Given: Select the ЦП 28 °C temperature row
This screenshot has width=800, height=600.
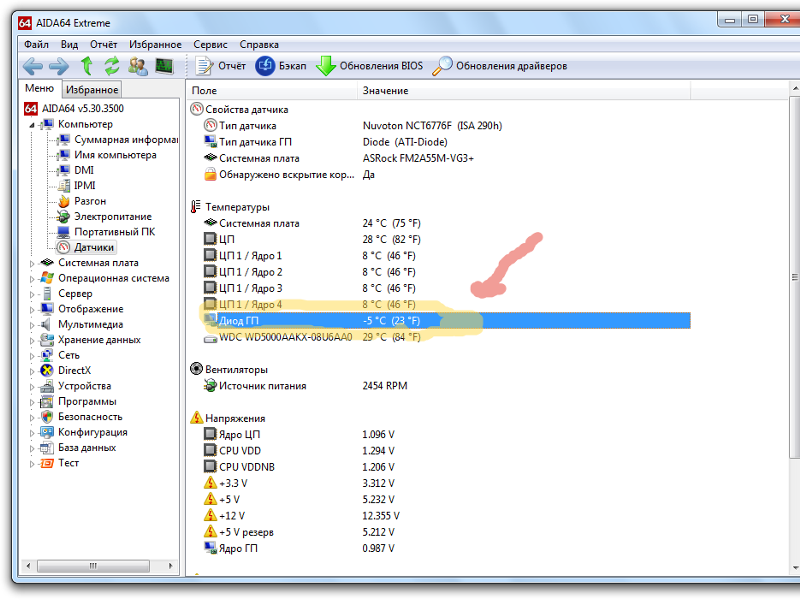Looking at the screenshot, I should click(x=439, y=239).
